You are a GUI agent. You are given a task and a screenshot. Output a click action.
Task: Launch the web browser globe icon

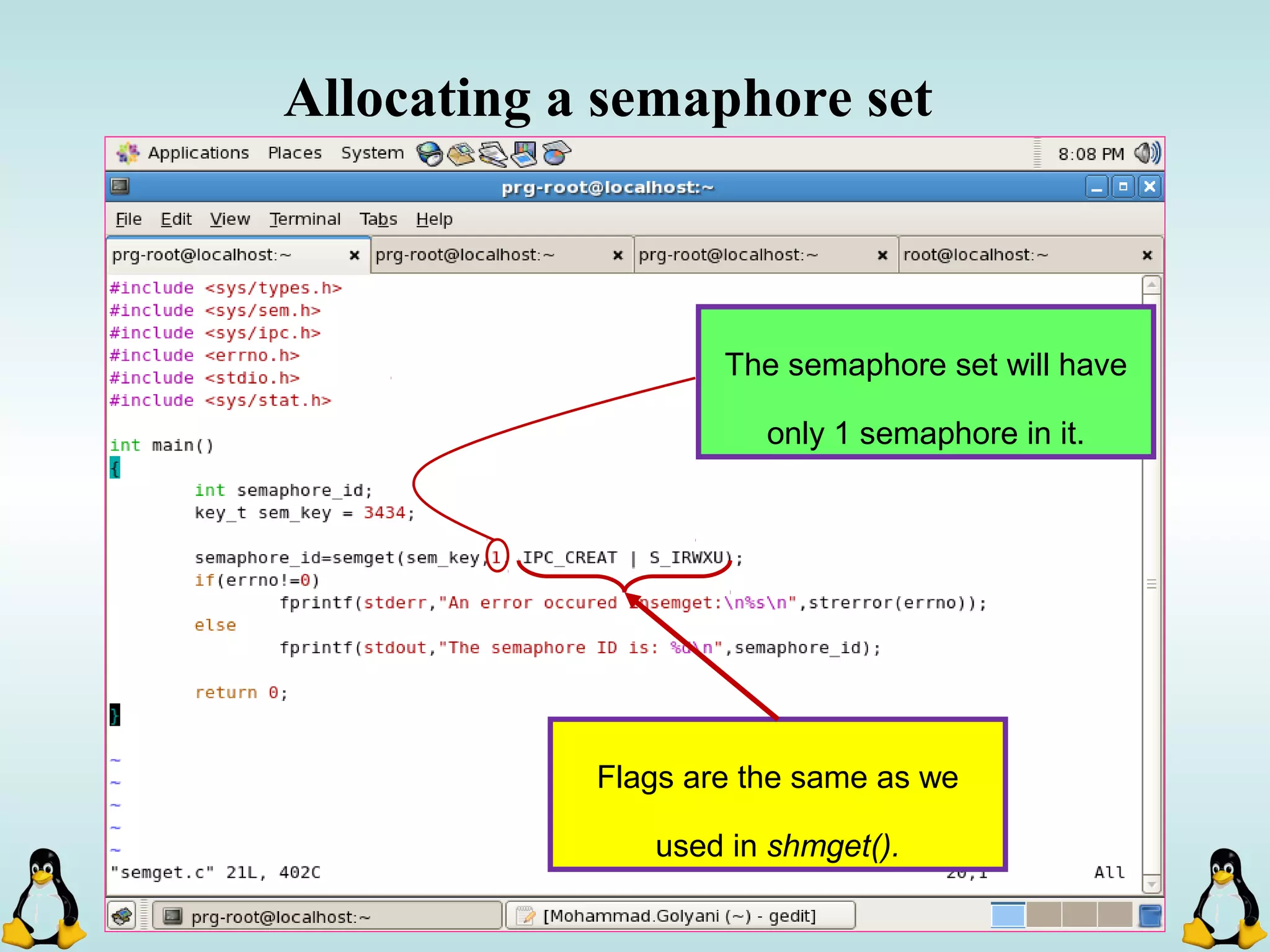pos(429,154)
